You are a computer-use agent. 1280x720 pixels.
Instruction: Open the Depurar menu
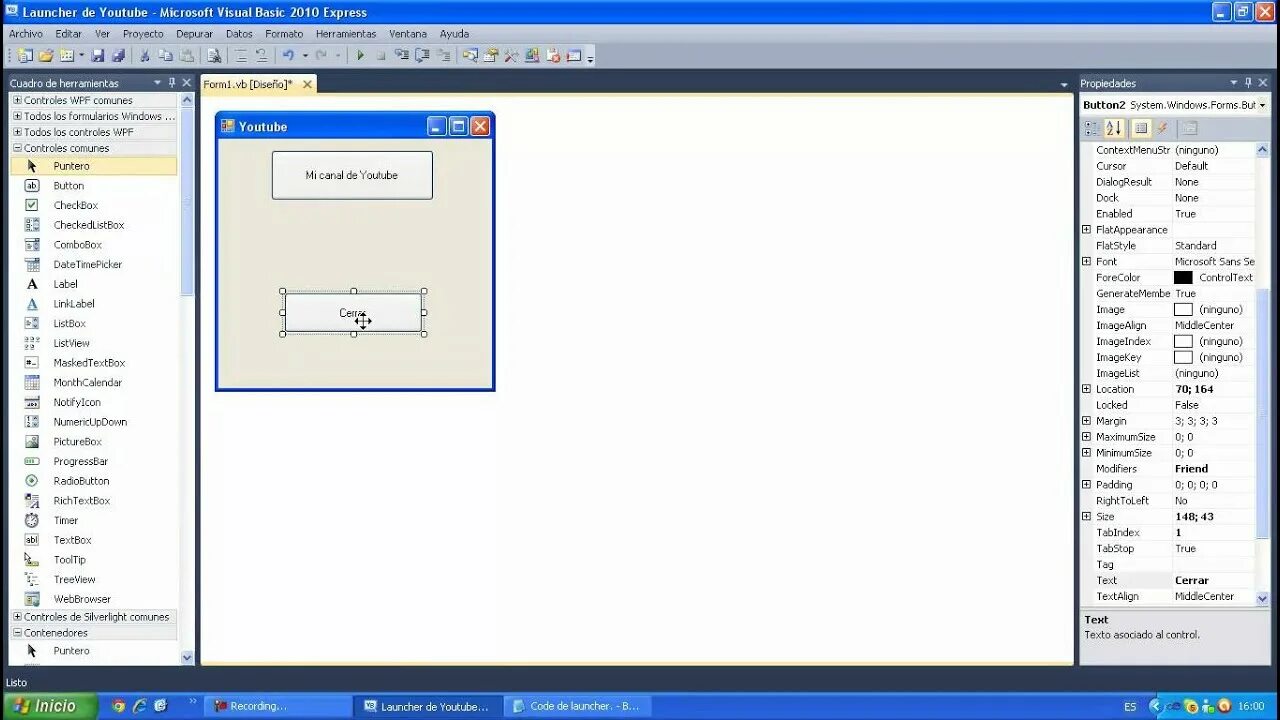point(195,34)
